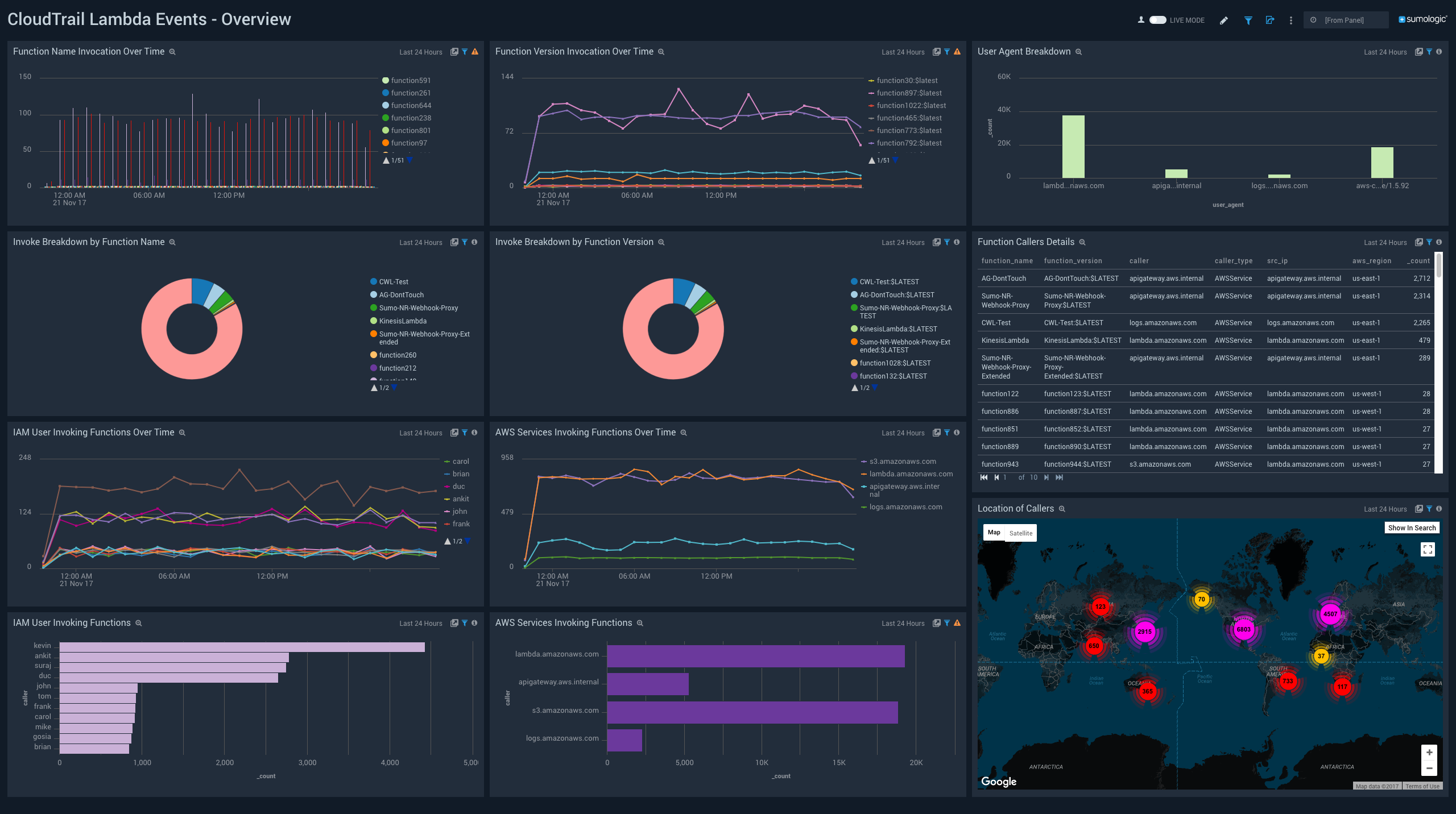The image size is (1456, 814).
Task: Open Function Name Invocation panel in search icon
Action: point(454,52)
